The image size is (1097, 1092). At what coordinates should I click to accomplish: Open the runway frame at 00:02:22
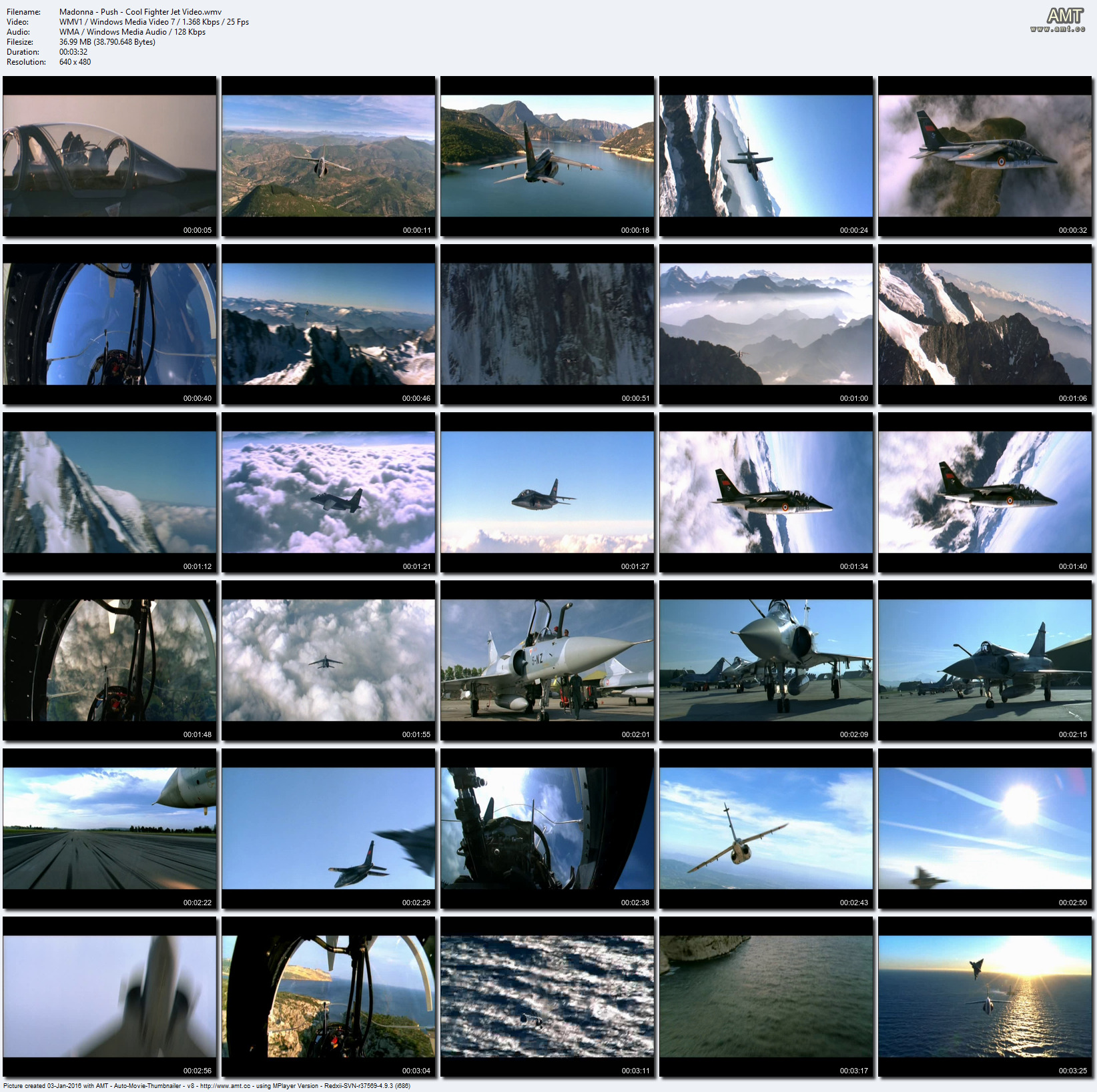109,829
